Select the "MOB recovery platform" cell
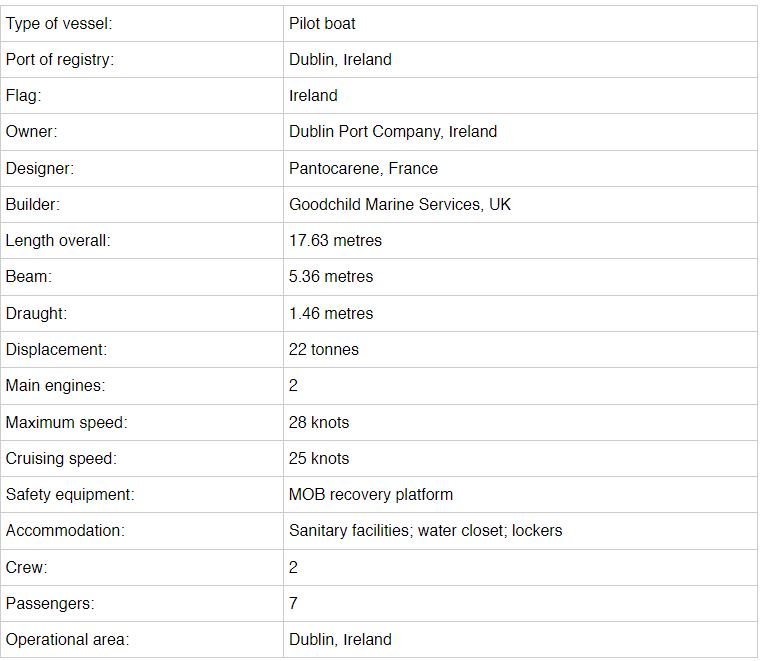Viewport: 762px width, 661px height. (370, 494)
